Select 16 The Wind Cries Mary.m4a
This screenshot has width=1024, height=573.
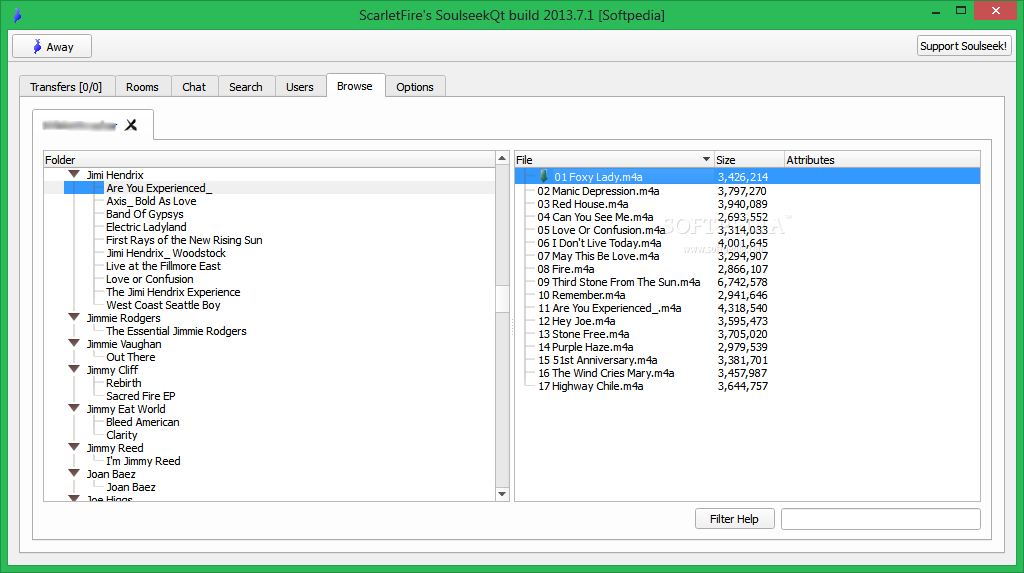tap(606, 373)
